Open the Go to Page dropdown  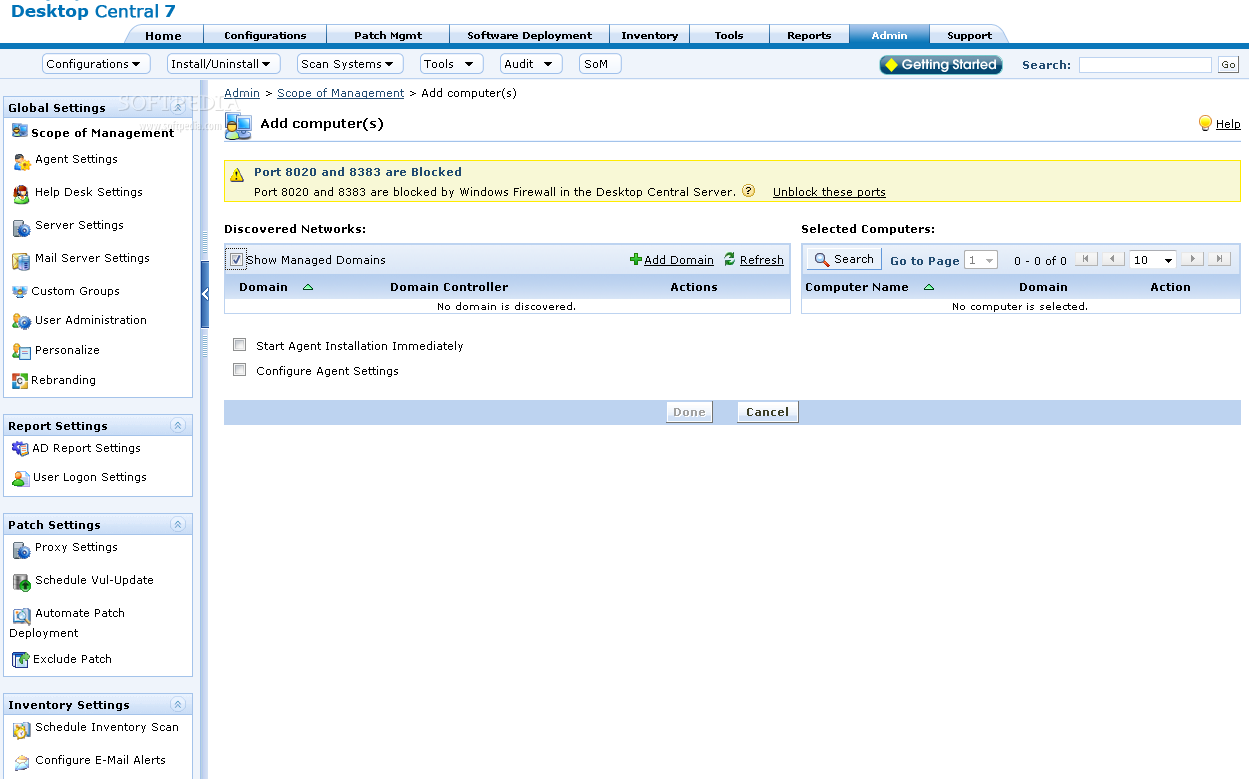coord(981,260)
